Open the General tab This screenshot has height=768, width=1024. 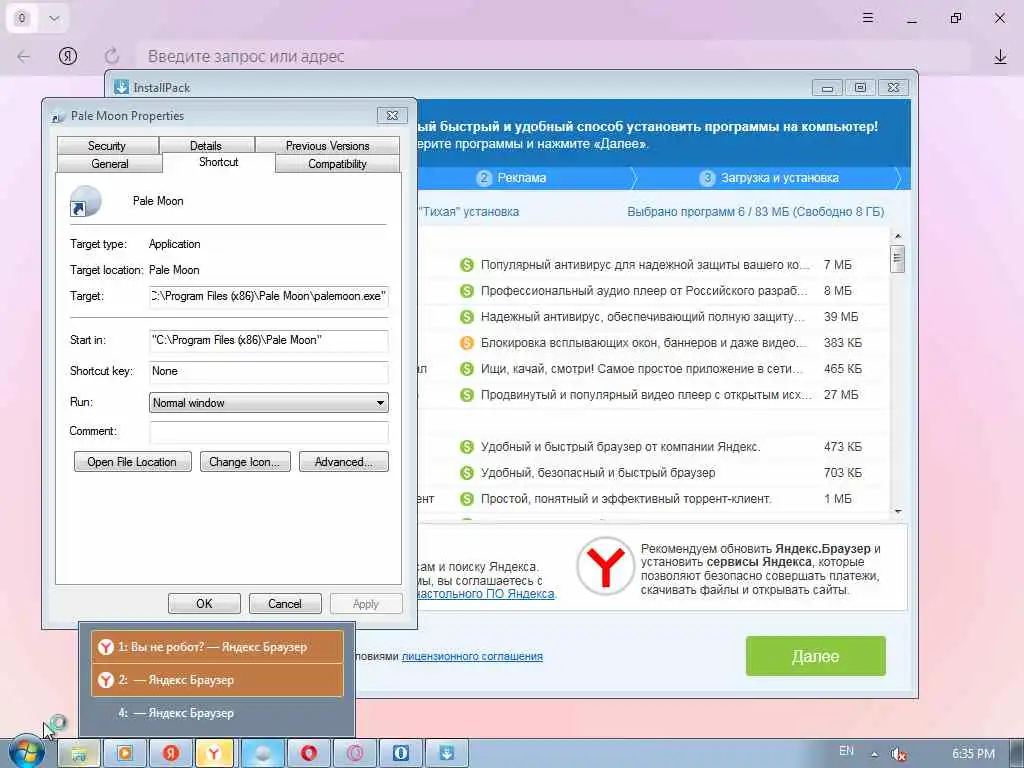[110, 164]
